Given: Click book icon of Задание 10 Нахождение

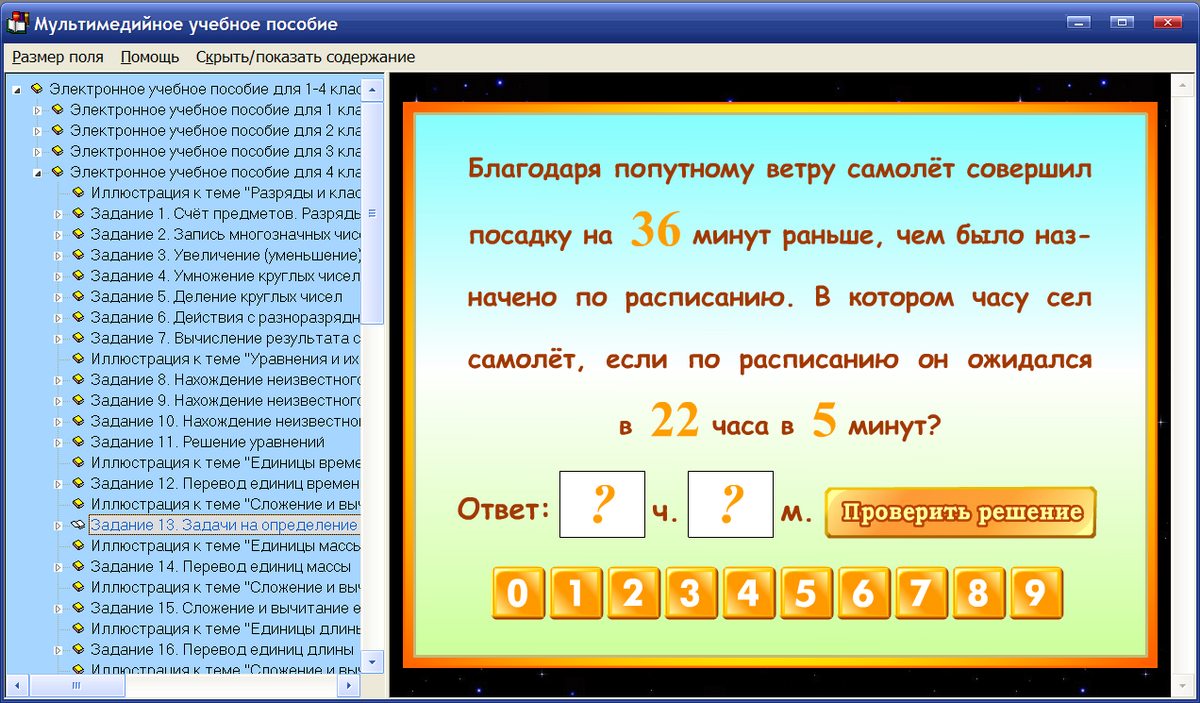Looking at the screenshot, I should [78, 421].
